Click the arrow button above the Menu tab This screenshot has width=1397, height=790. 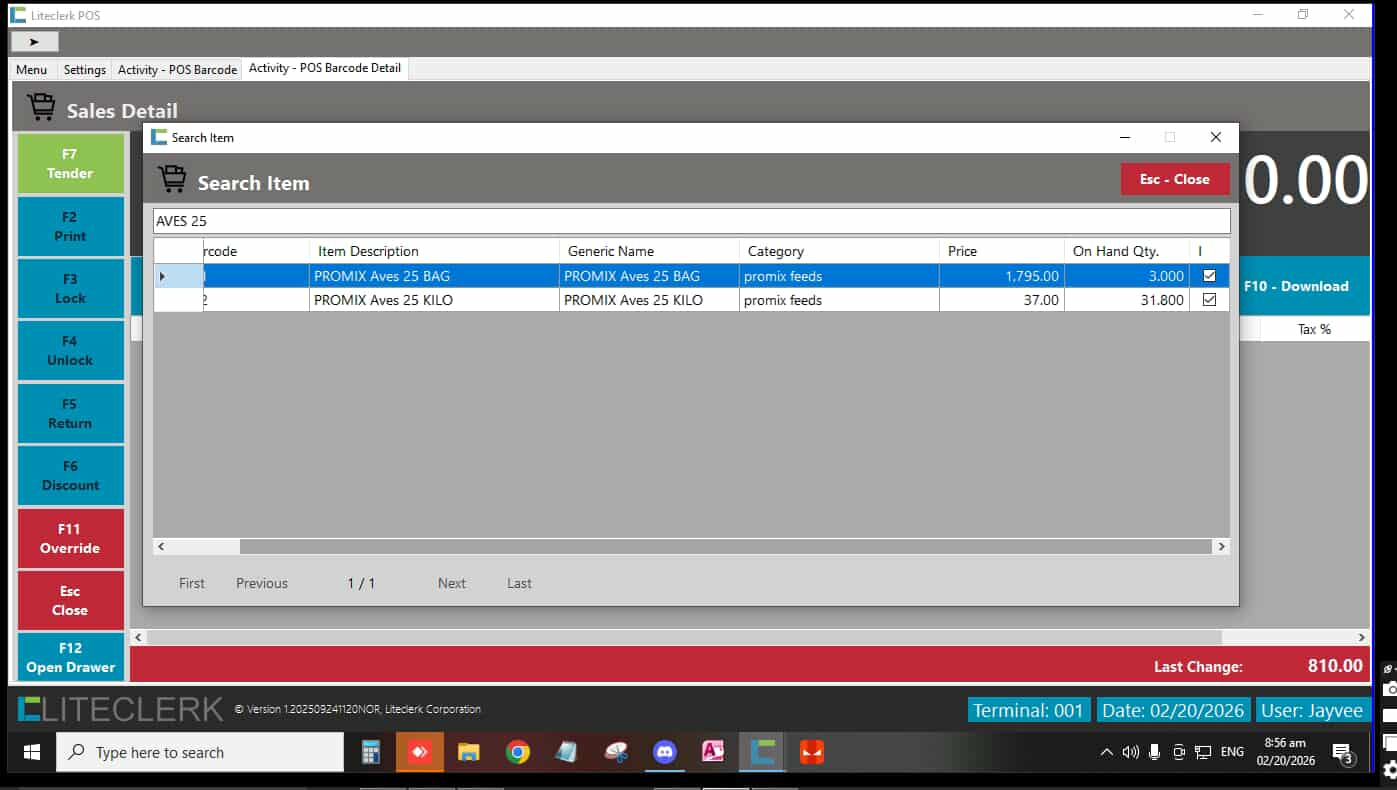click(34, 42)
